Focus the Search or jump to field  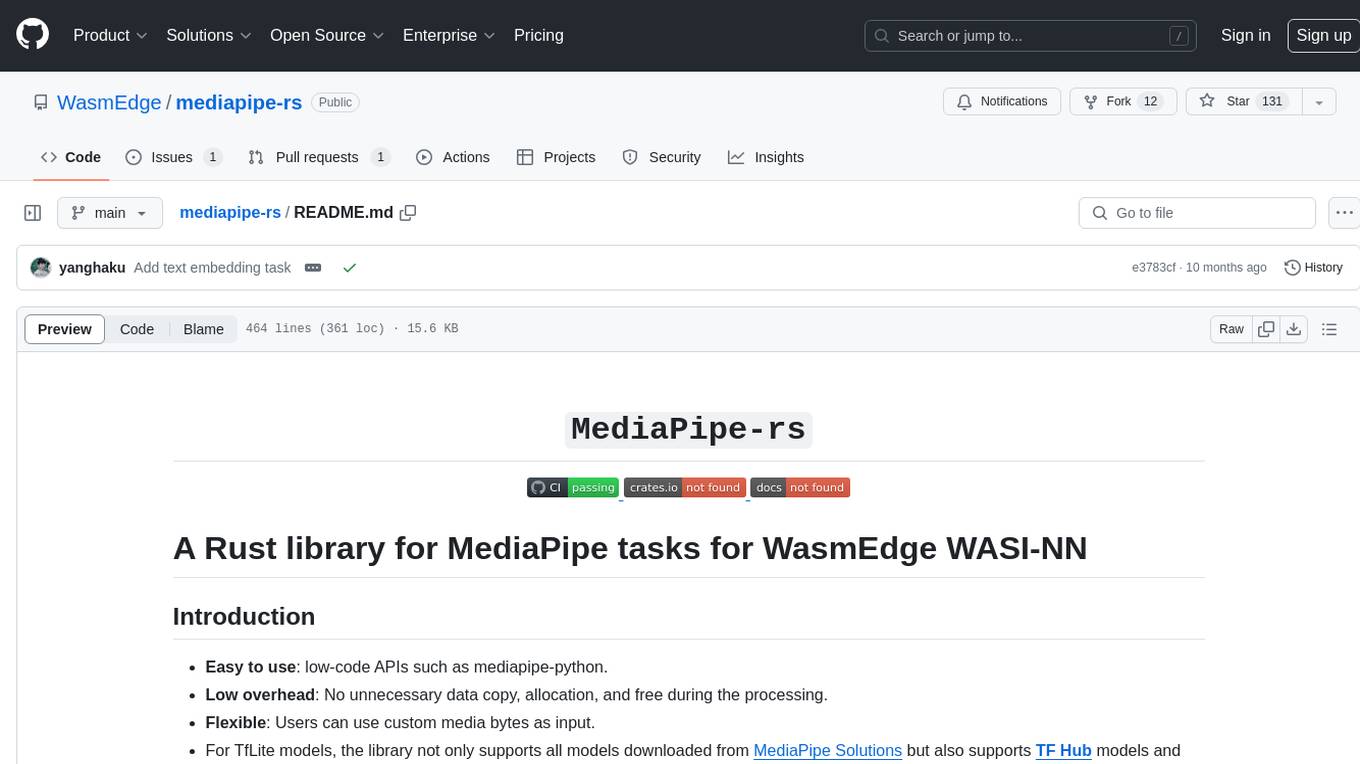(1031, 36)
